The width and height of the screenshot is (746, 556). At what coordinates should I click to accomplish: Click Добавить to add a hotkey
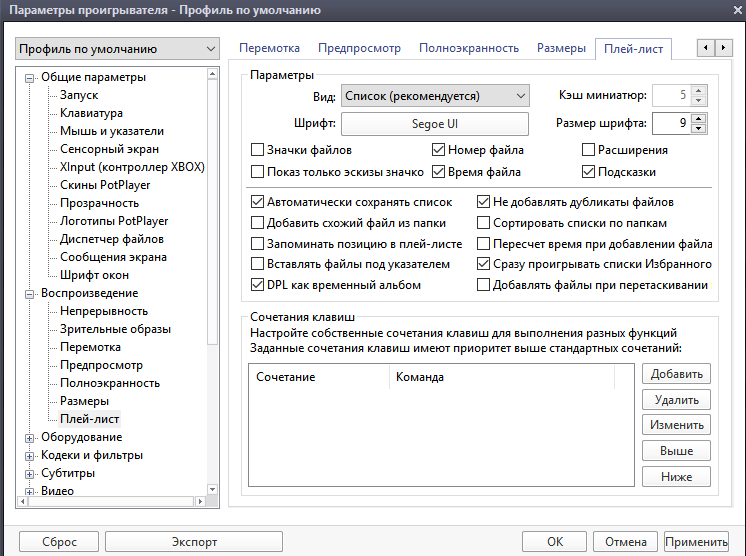[x=676, y=374]
